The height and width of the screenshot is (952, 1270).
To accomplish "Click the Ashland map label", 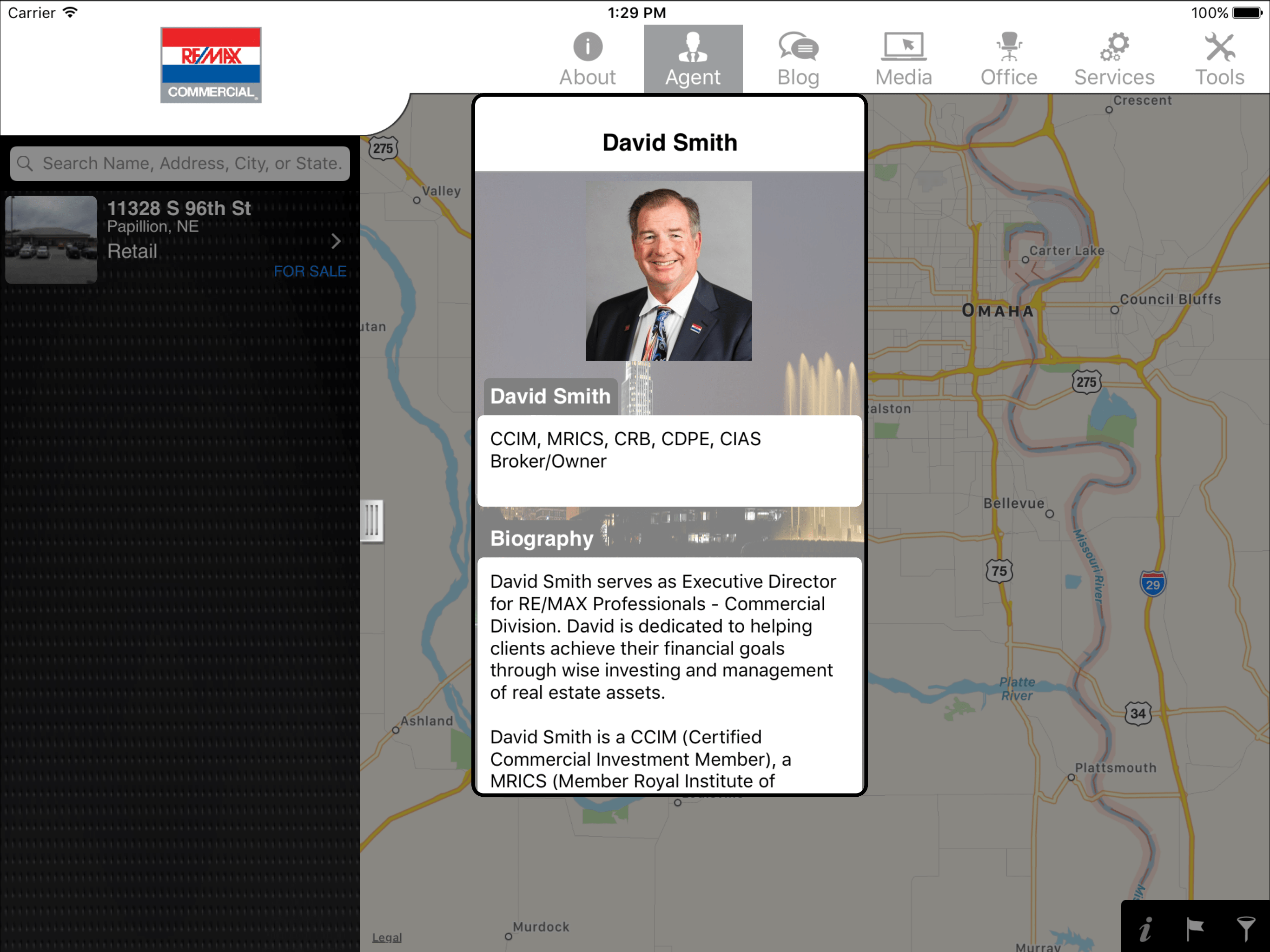I will click(x=427, y=721).
